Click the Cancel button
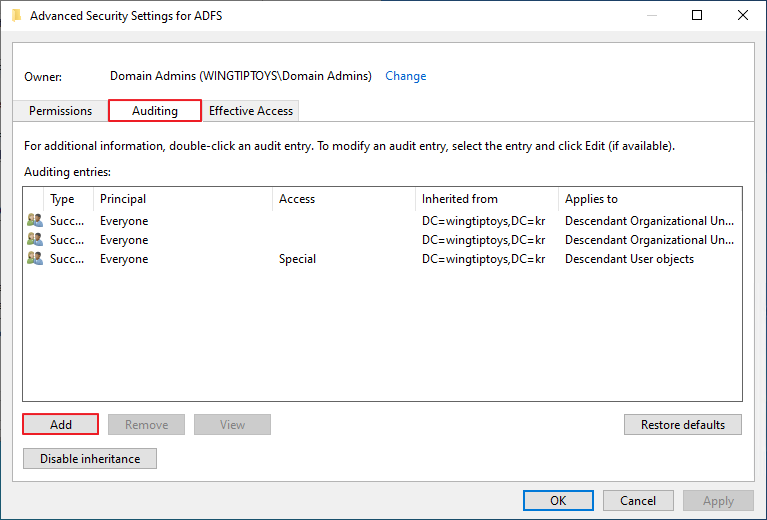767x520 pixels. point(638,500)
